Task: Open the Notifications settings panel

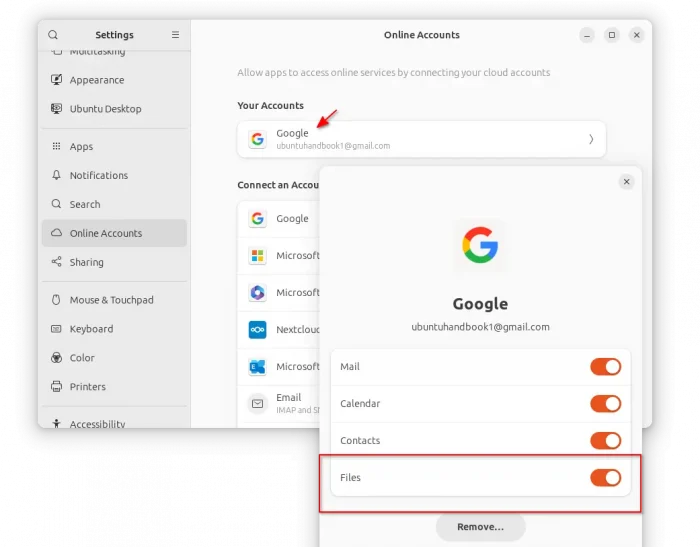Action: [98, 176]
